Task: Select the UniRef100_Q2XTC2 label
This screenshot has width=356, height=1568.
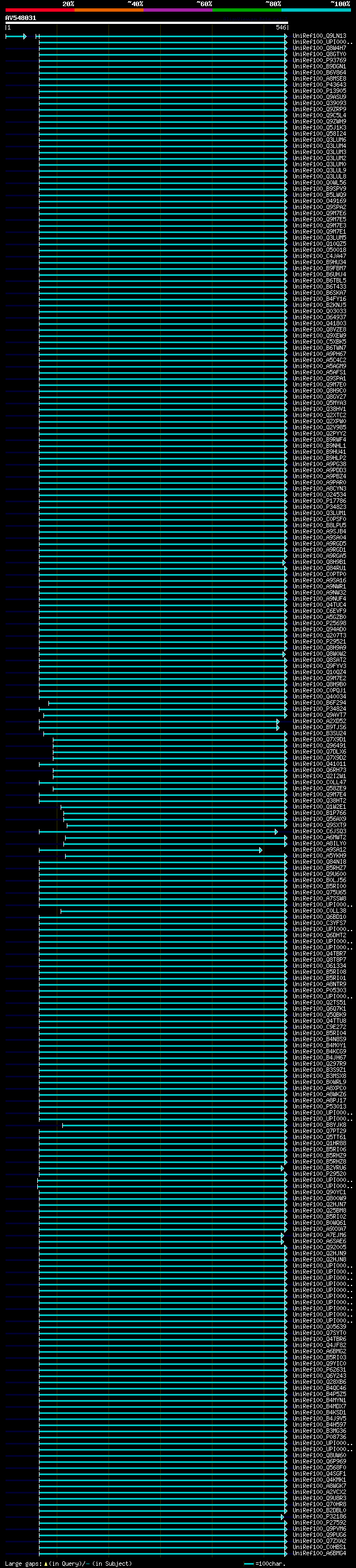Action: (x=319, y=415)
